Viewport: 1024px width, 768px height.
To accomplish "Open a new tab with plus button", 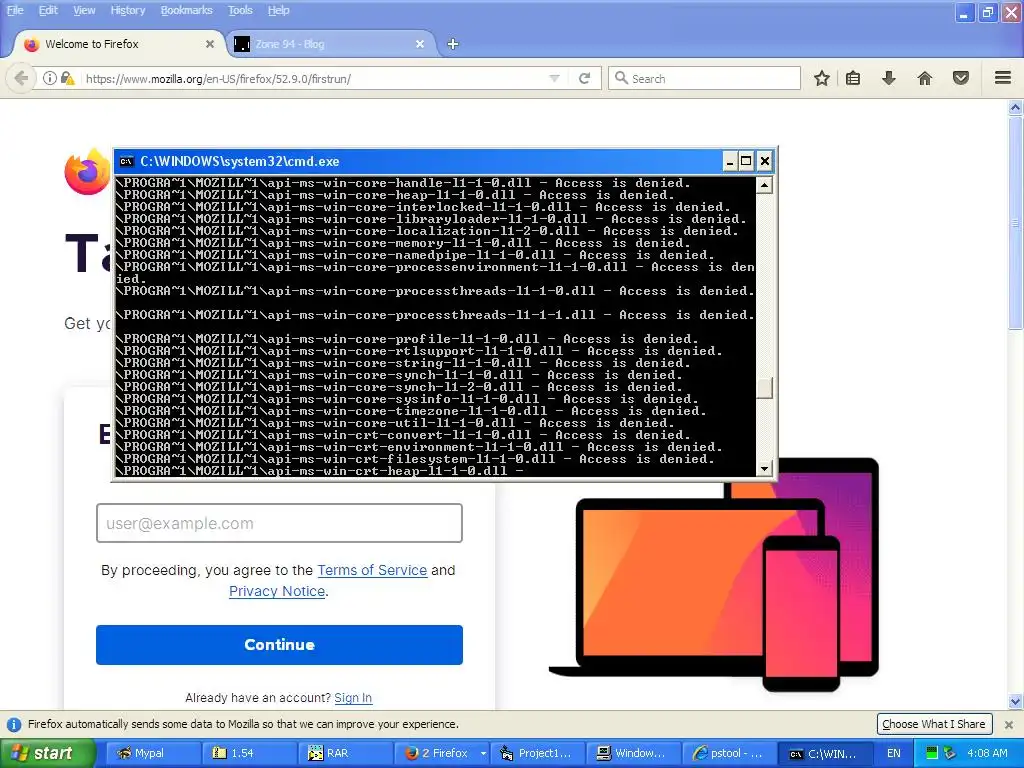I will pos(453,44).
